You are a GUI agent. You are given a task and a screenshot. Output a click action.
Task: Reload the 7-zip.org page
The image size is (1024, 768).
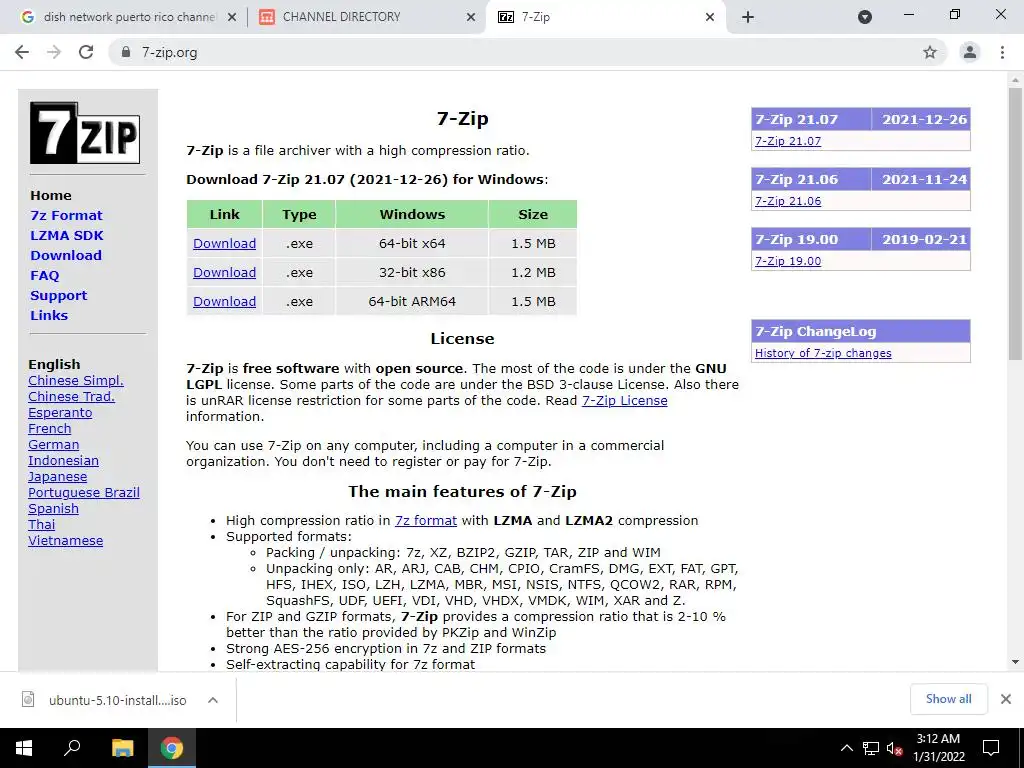pyautogui.click(x=86, y=52)
